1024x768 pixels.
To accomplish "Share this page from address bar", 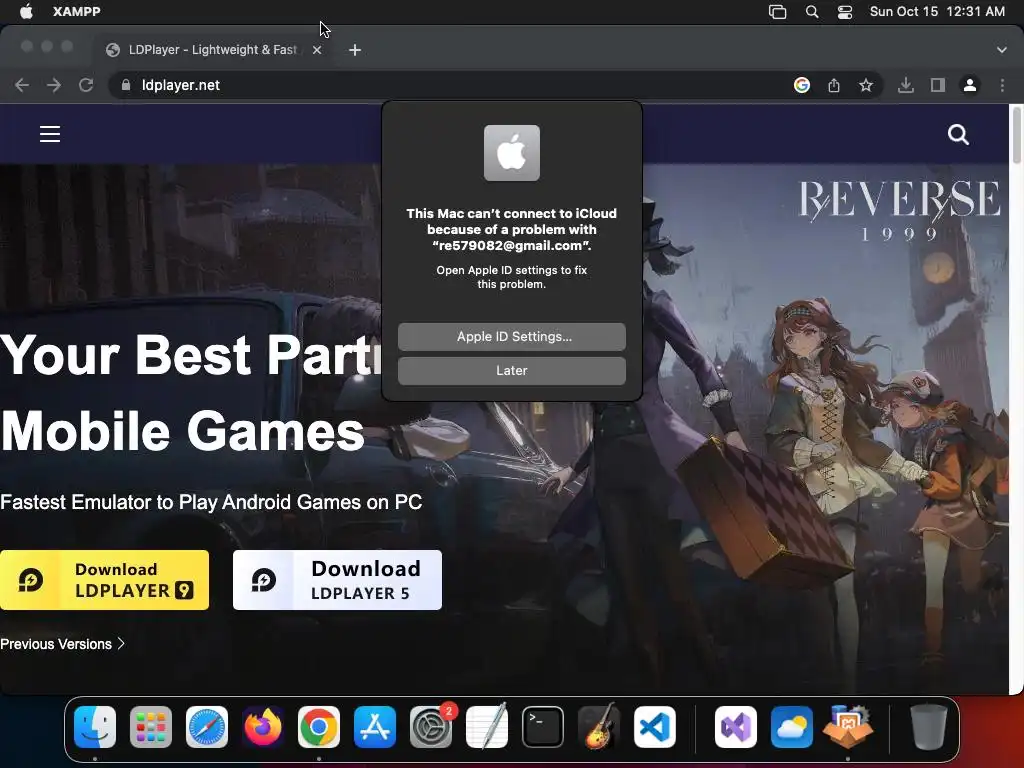I will tap(834, 85).
